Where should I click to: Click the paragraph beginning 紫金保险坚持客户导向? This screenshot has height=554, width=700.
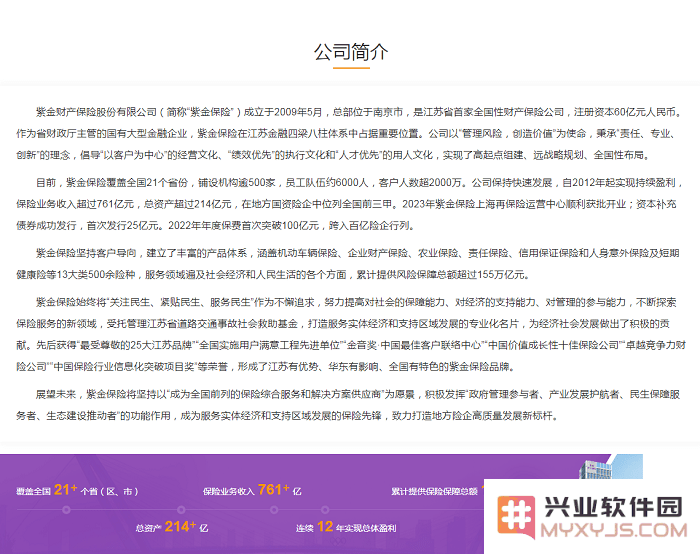pyautogui.click(x=348, y=264)
